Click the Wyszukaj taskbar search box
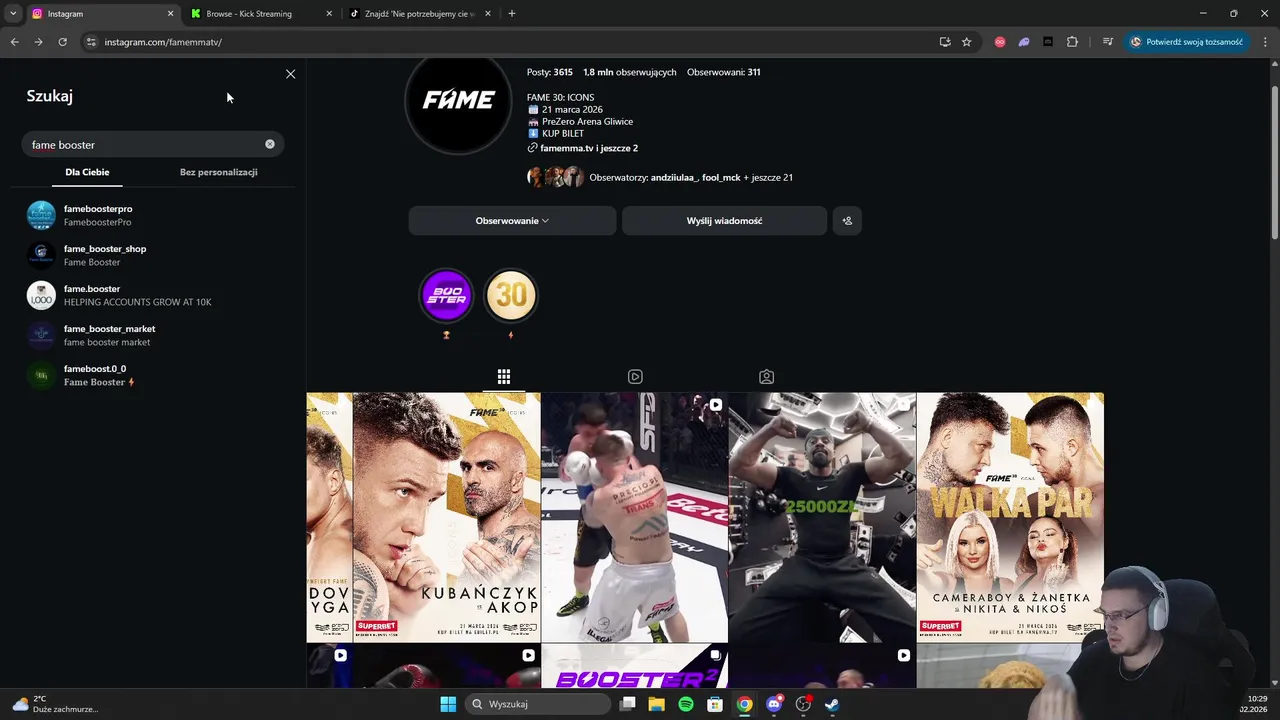 coord(539,704)
